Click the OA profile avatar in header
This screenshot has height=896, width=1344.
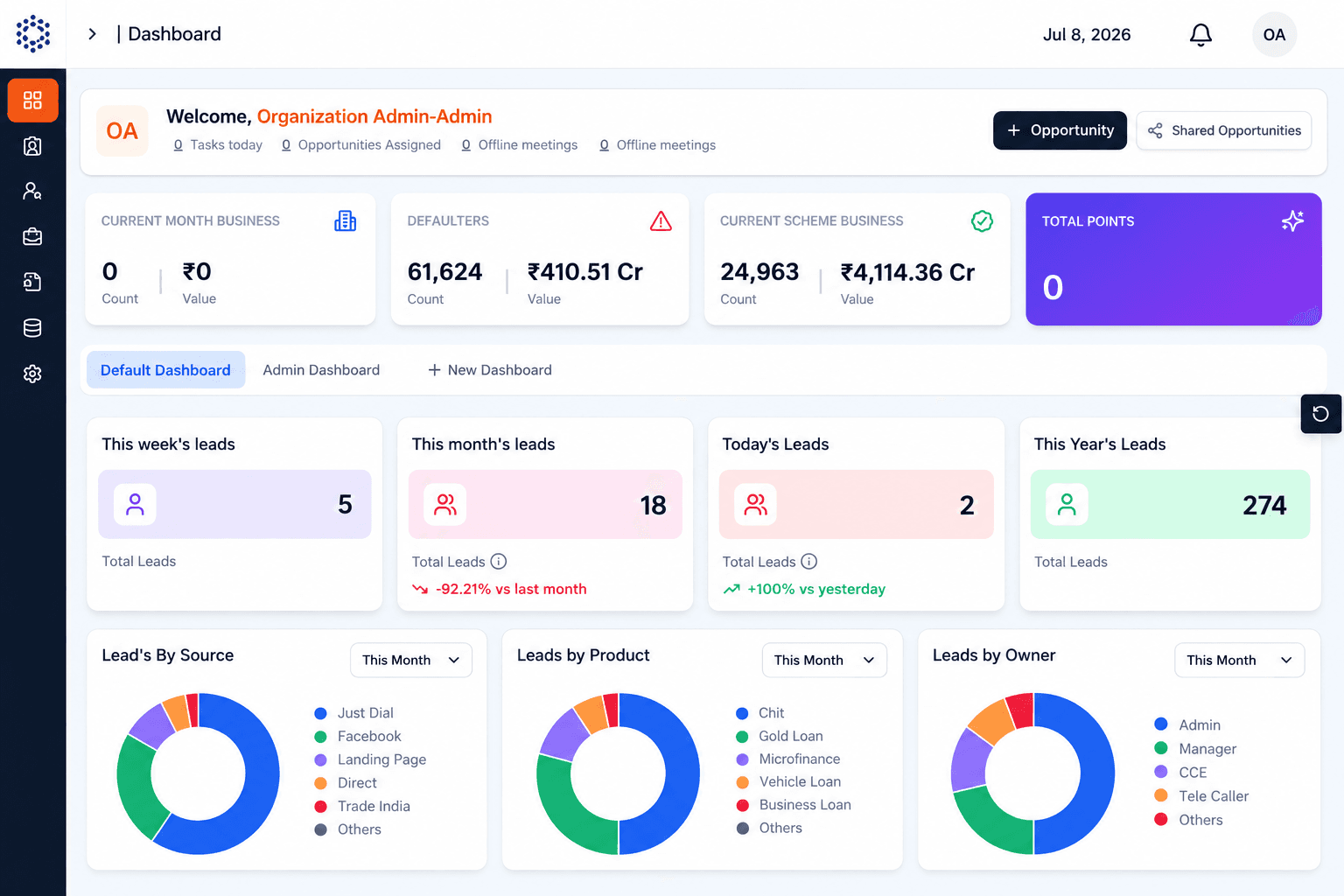1274,35
